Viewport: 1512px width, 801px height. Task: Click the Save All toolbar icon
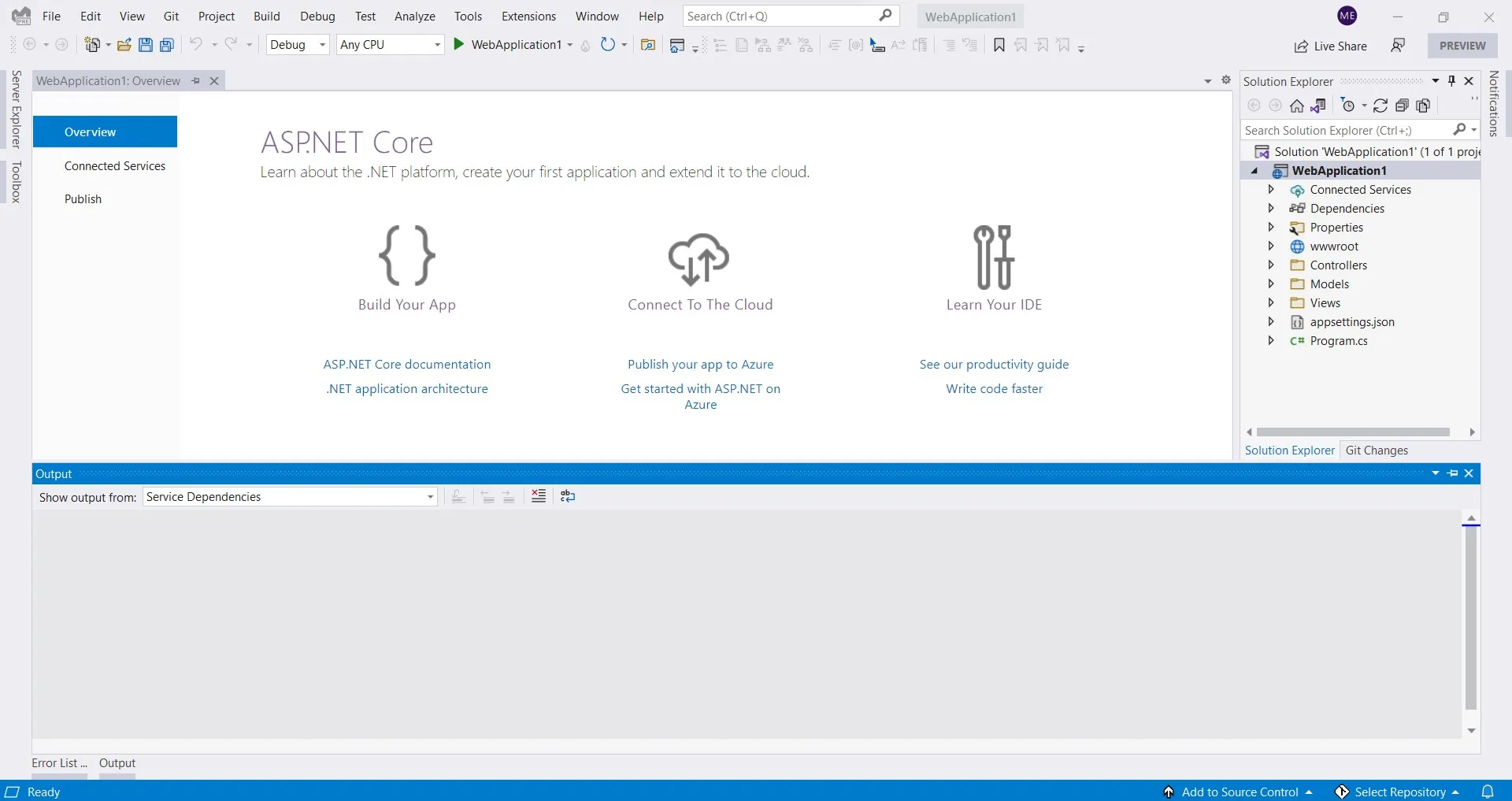tap(167, 45)
